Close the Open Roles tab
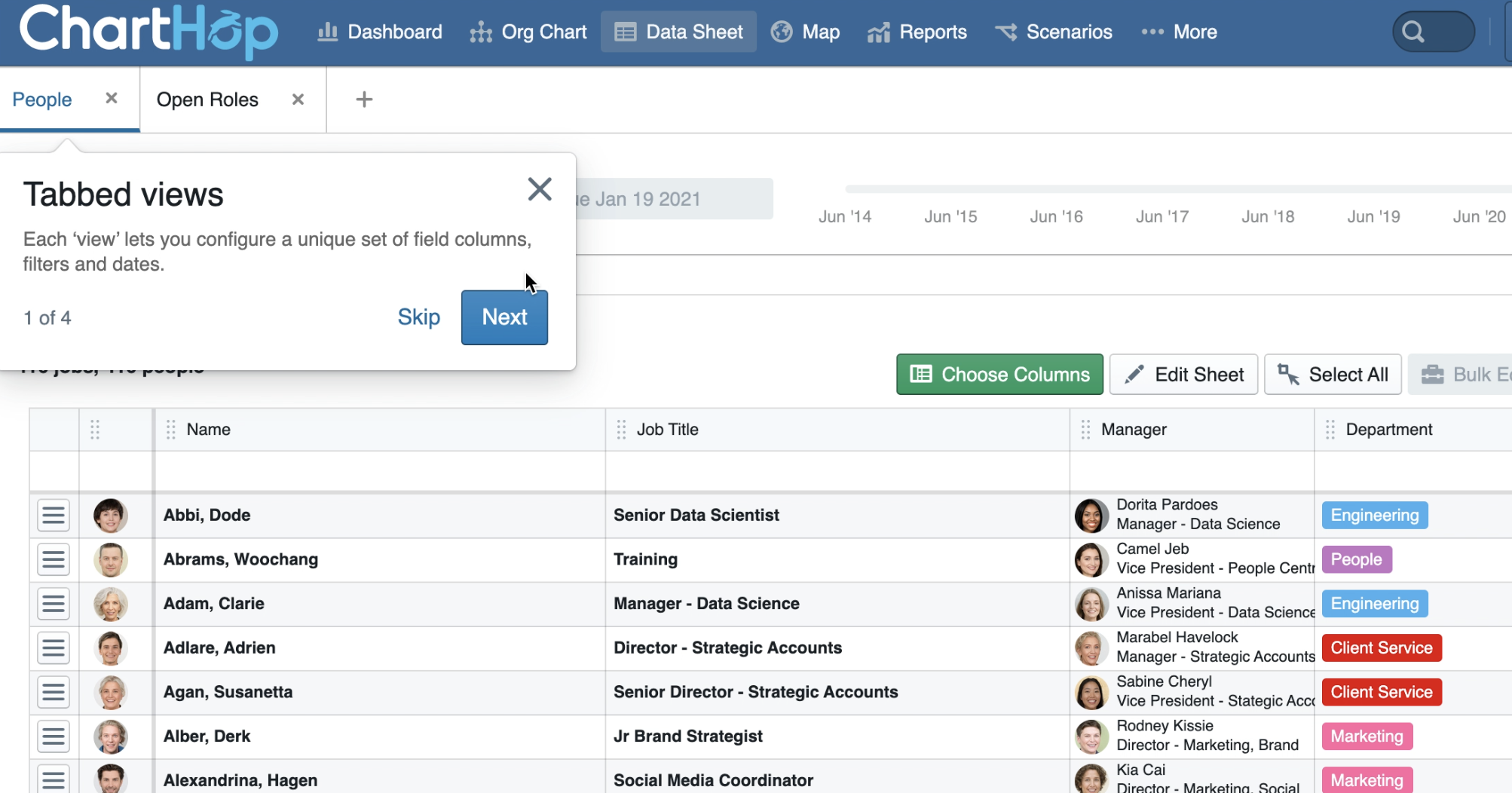The image size is (1512, 793). tap(298, 100)
